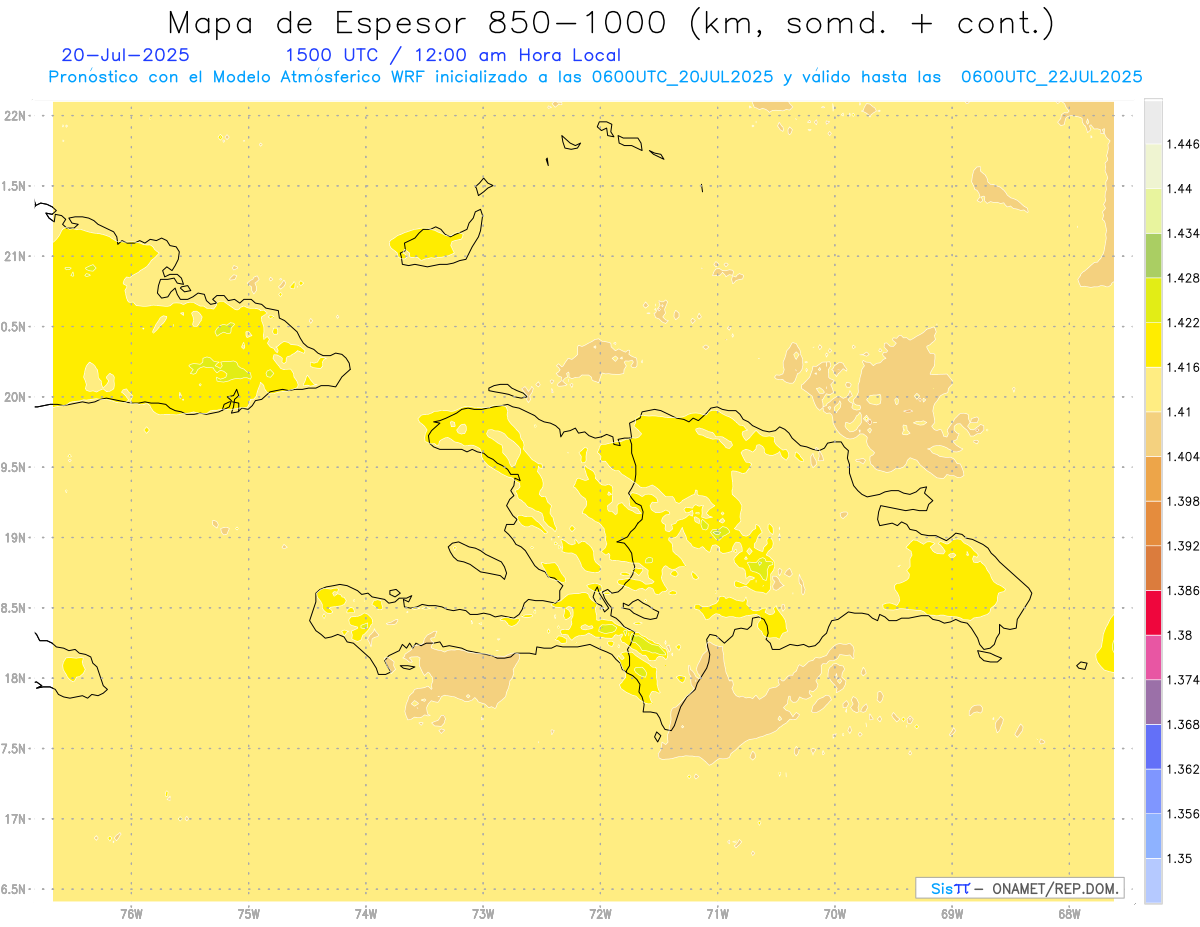This screenshot has width=1200, height=927.
Task: Pick the pale yellow swatch between 1.41 and 1.416
Action: coord(1153,389)
